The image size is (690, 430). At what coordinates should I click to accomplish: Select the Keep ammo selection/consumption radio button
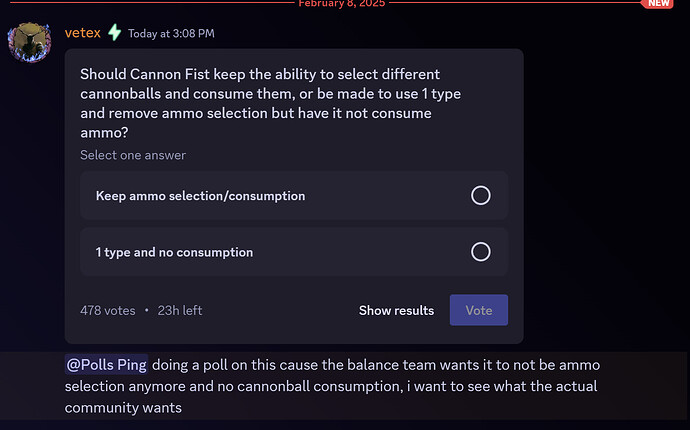tap(480, 196)
